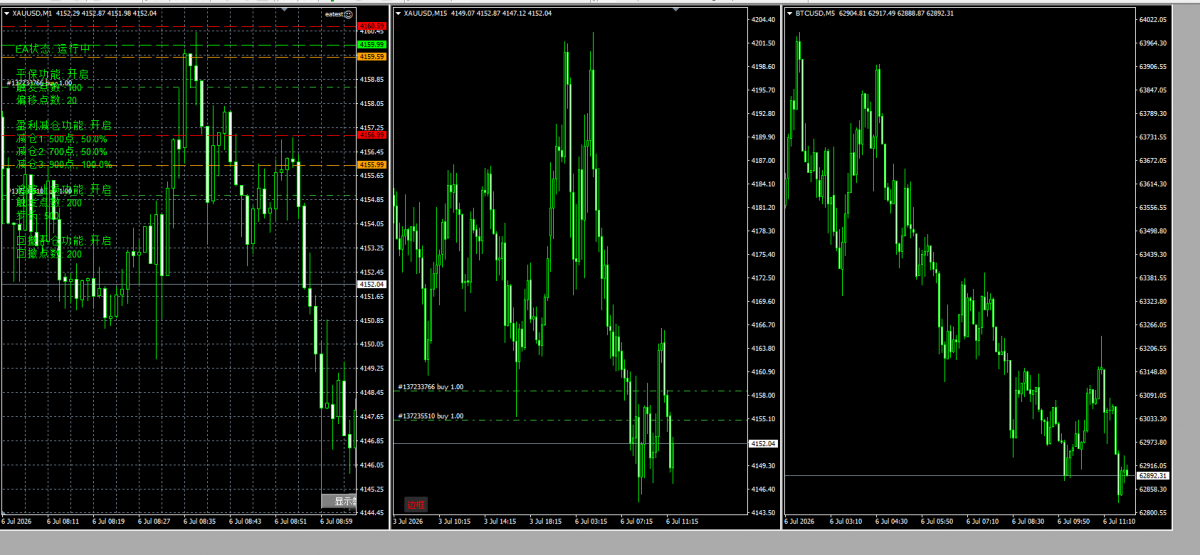This screenshot has width=1200, height=555.
Task: Click the 减仓3: 900点, 100.0% line
Action: [x=65, y=164]
